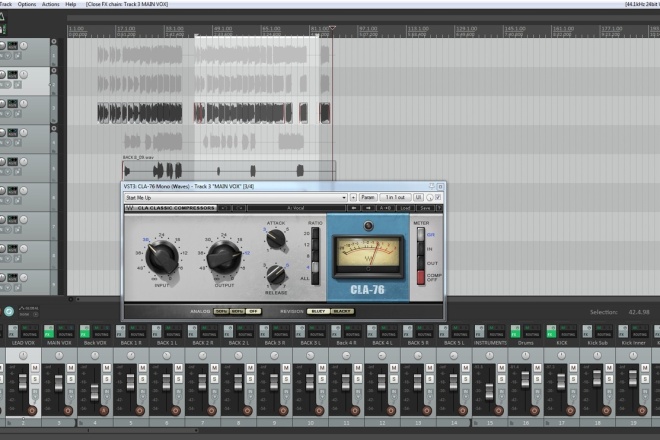Click the CLA-76 Input knob

coord(161,258)
